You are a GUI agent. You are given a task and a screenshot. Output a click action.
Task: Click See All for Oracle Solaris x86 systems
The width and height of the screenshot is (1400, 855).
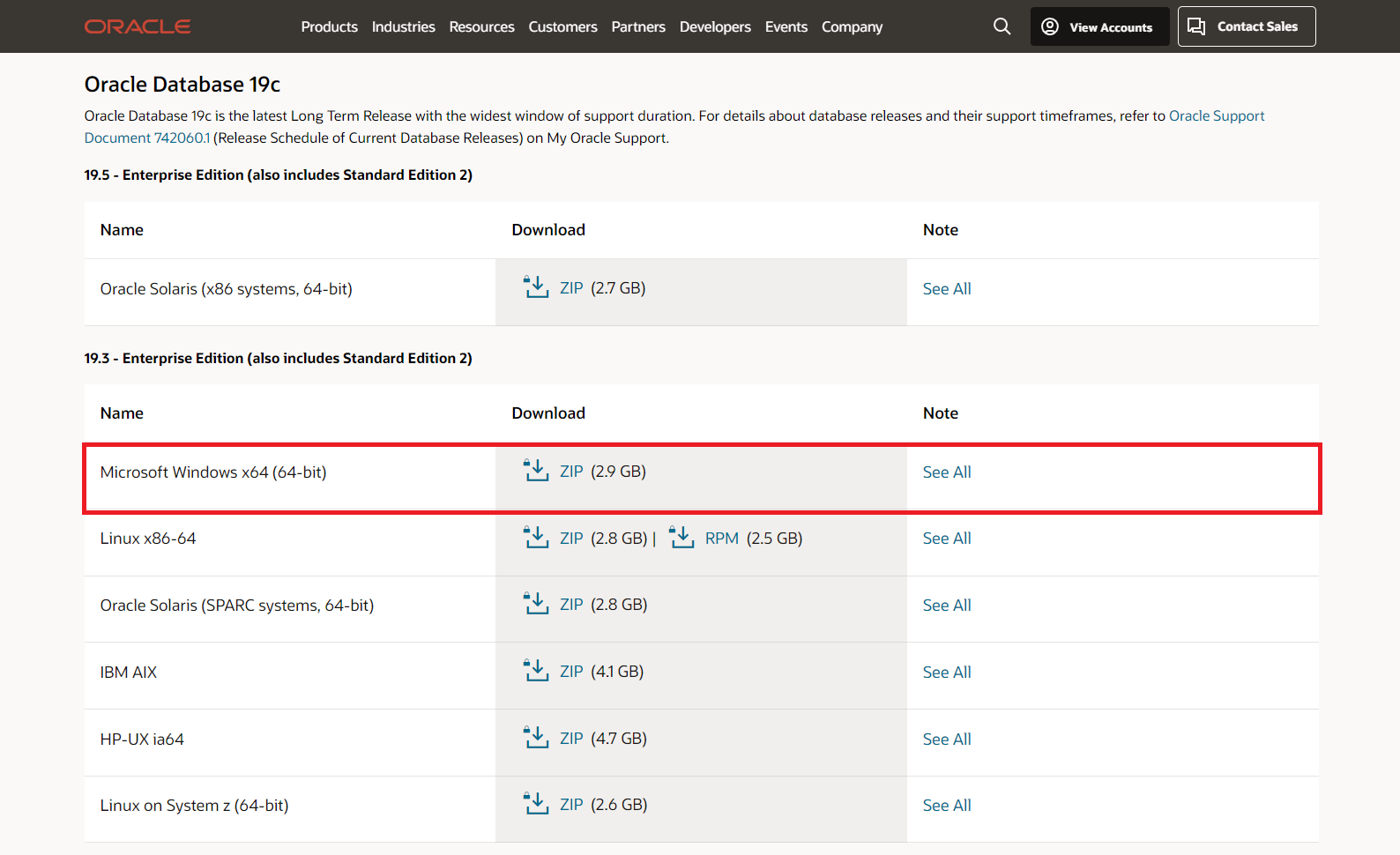click(947, 289)
